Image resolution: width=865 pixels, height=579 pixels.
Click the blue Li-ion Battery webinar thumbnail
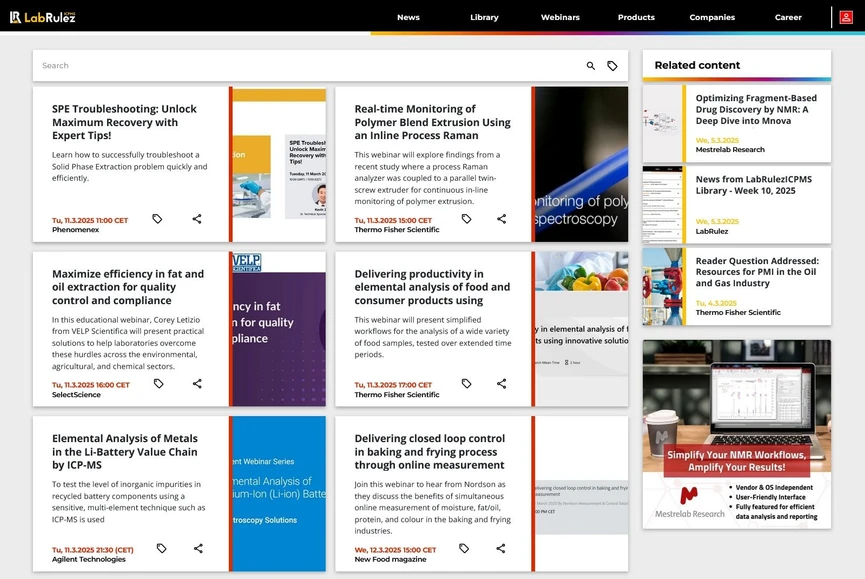(x=279, y=494)
